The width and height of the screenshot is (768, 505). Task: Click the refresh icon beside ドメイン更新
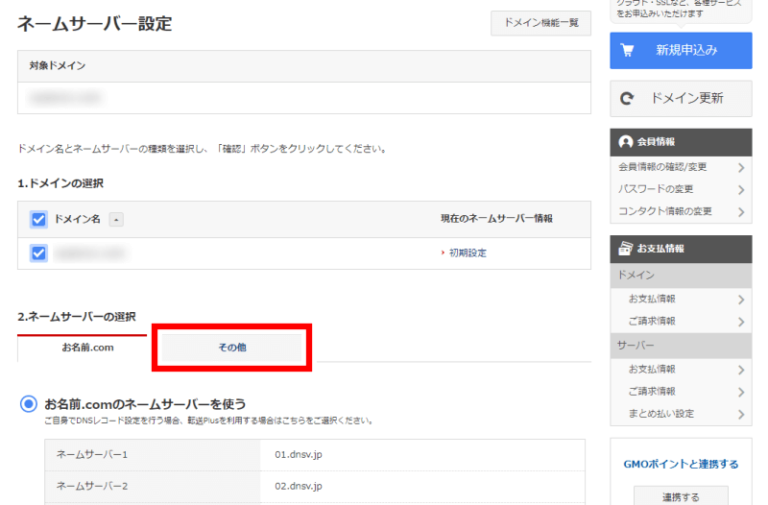click(x=628, y=99)
